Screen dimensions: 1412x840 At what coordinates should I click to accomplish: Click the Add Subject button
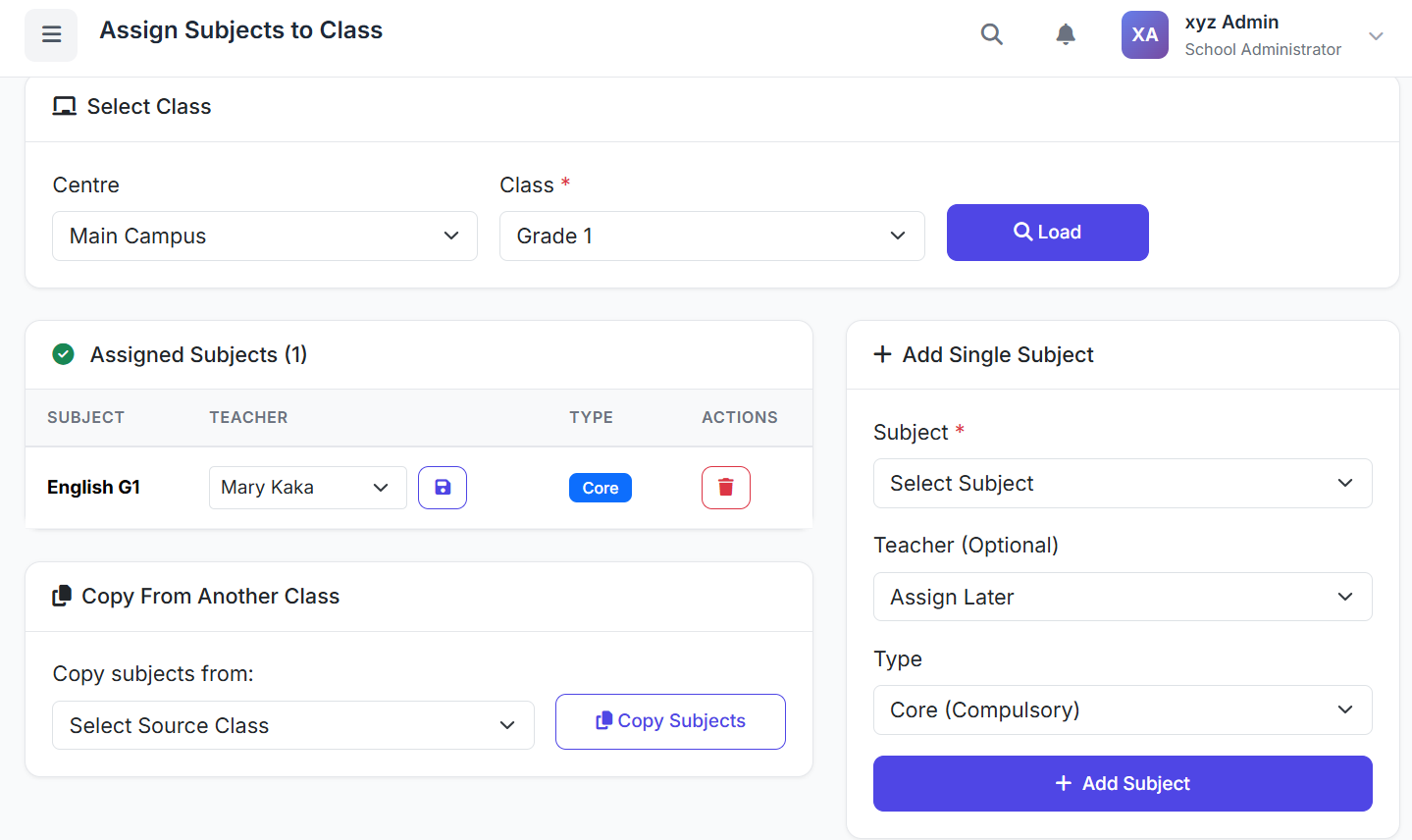tap(1122, 783)
